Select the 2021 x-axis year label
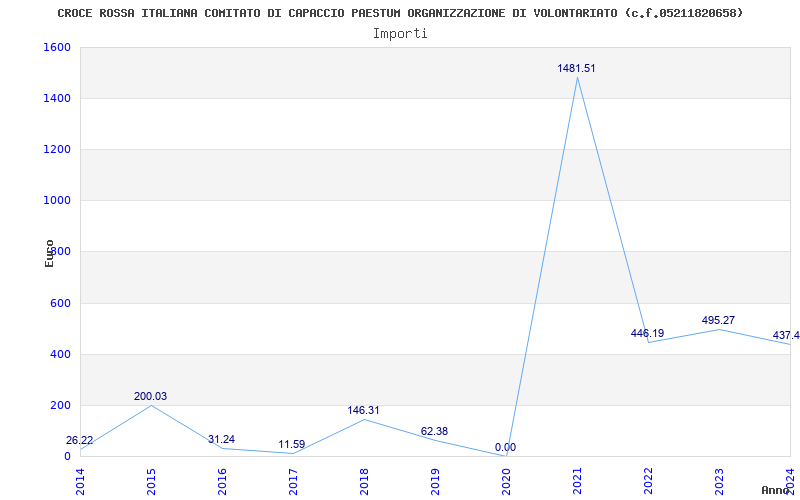The image size is (800, 500). point(577,482)
